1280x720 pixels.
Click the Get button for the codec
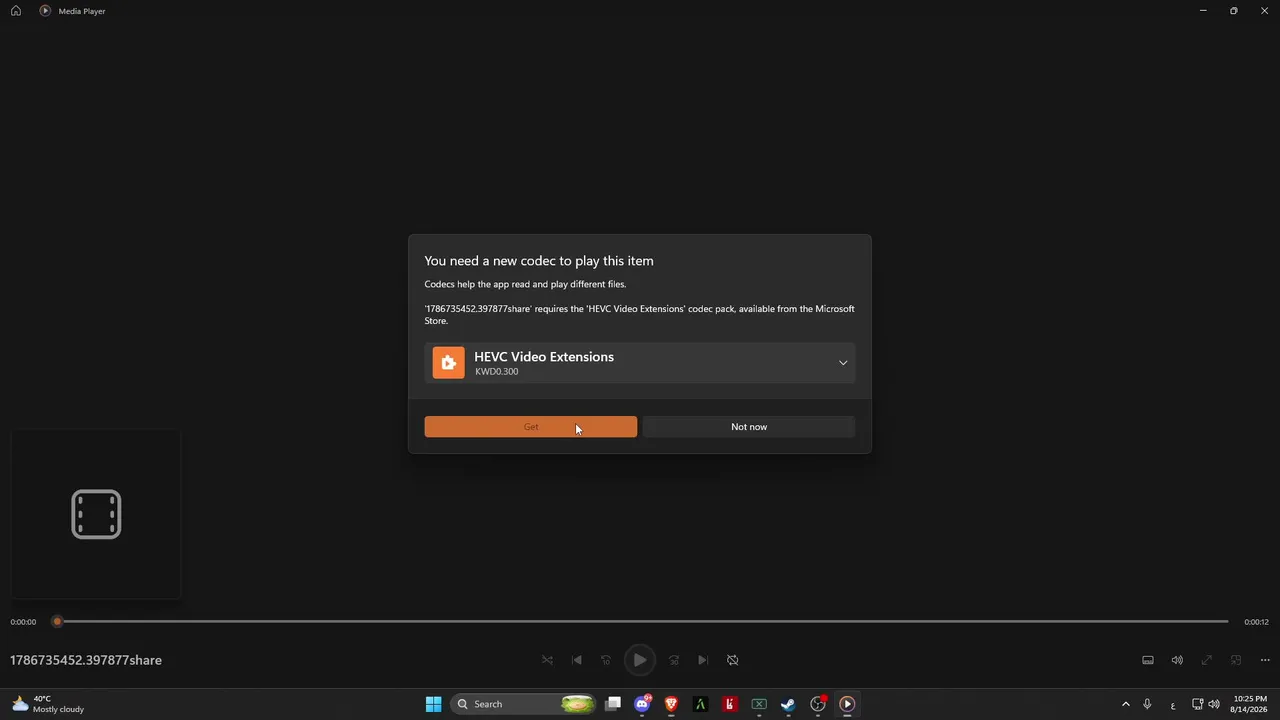[x=531, y=427]
